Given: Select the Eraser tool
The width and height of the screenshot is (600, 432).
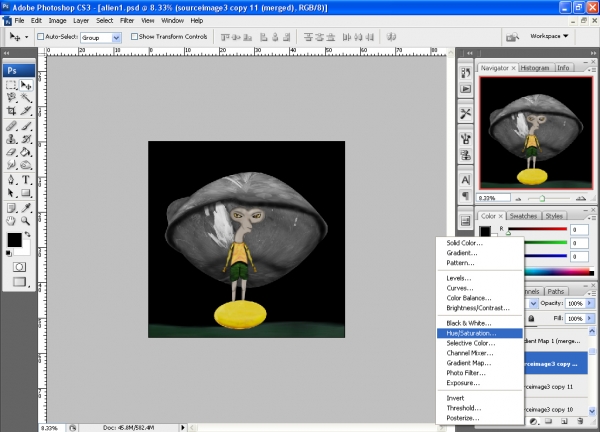Looking at the screenshot, I should coord(11,152).
